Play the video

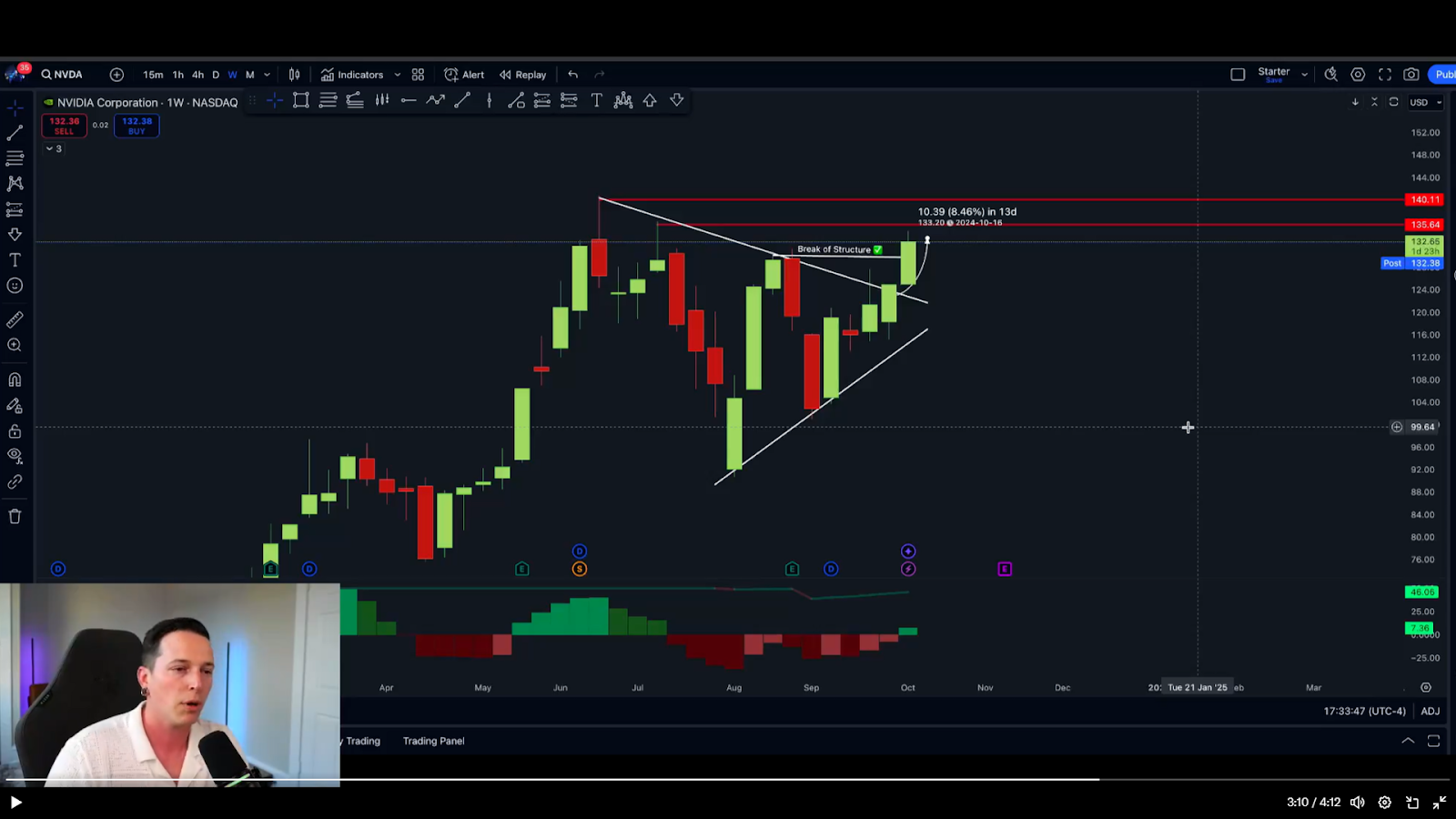click(15, 803)
